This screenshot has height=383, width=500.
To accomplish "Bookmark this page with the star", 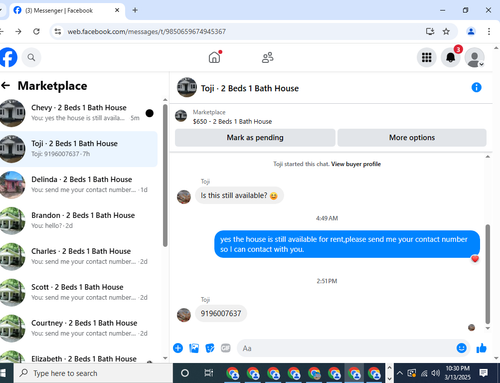I will pyautogui.click(x=446, y=31).
